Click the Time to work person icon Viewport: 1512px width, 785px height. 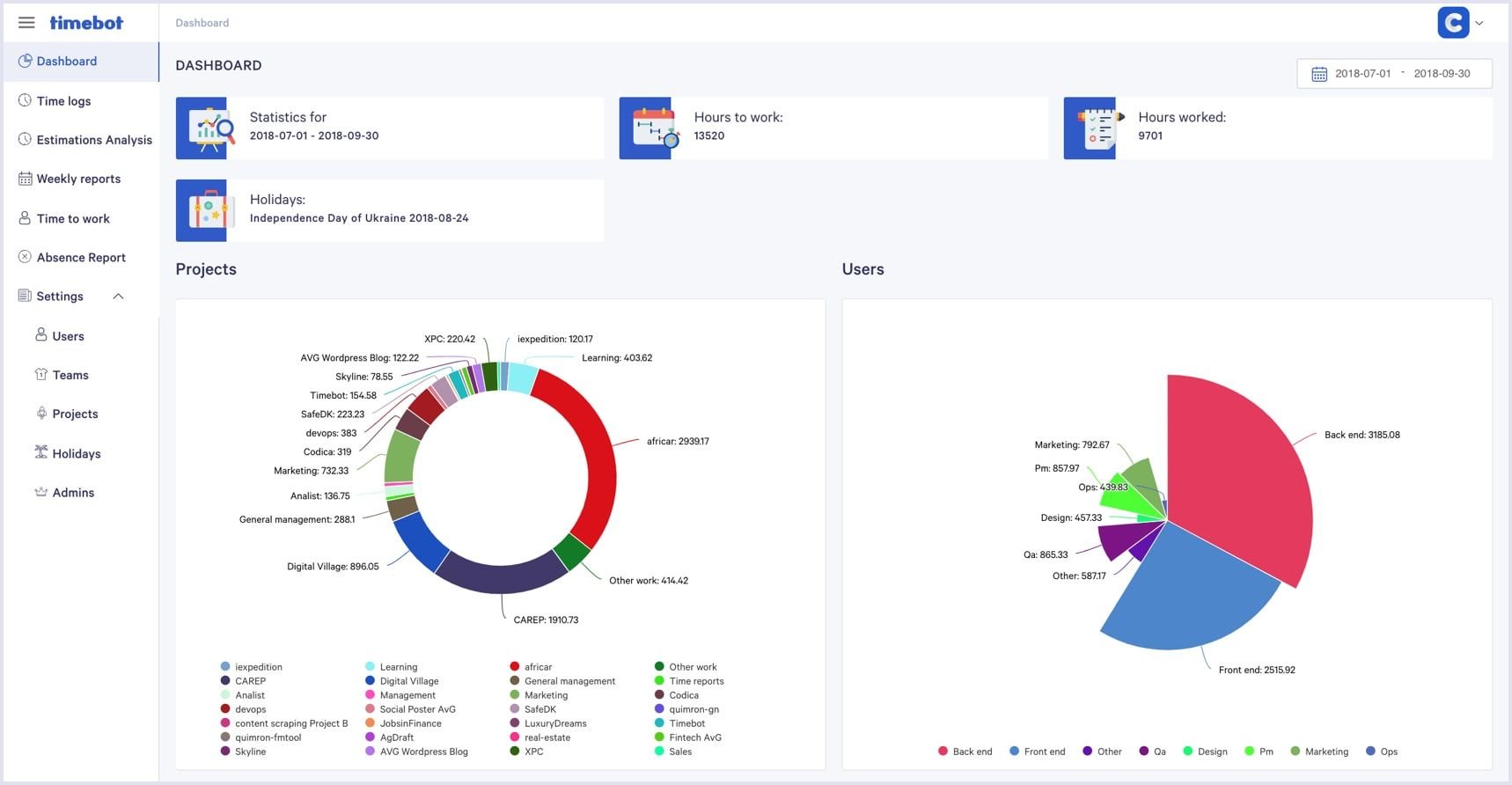click(25, 217)
